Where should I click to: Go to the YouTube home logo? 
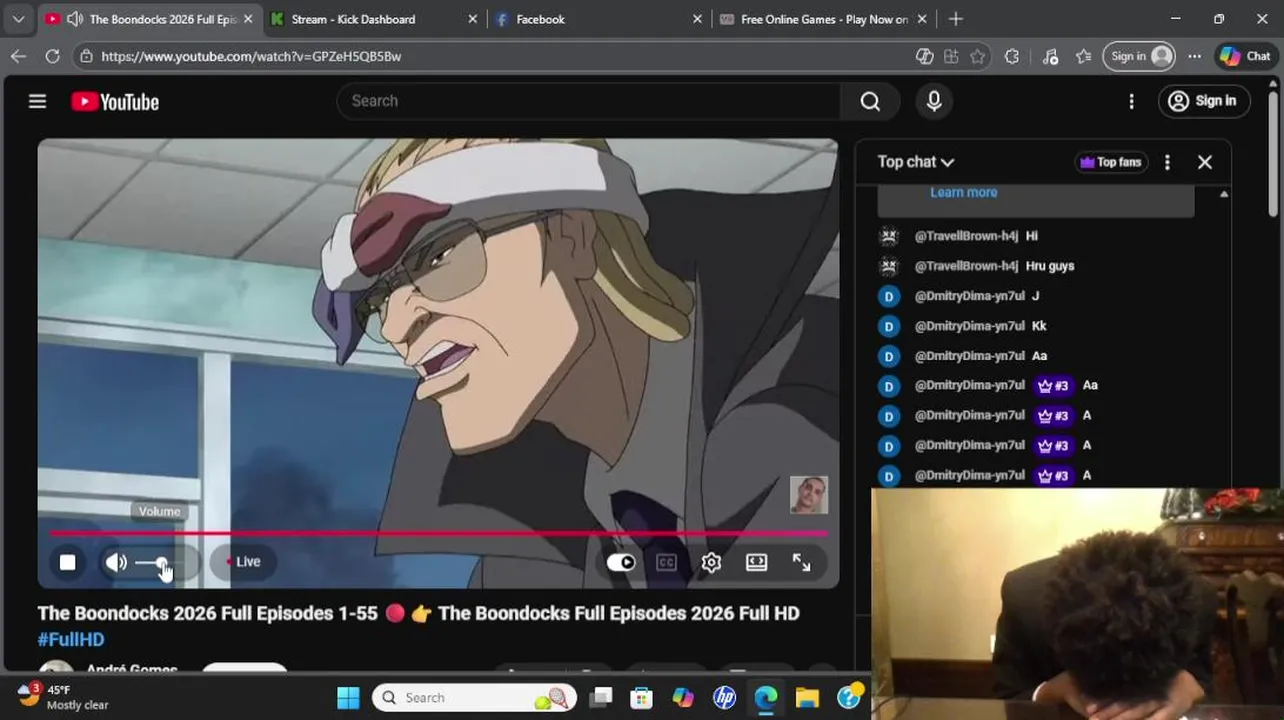115,102
